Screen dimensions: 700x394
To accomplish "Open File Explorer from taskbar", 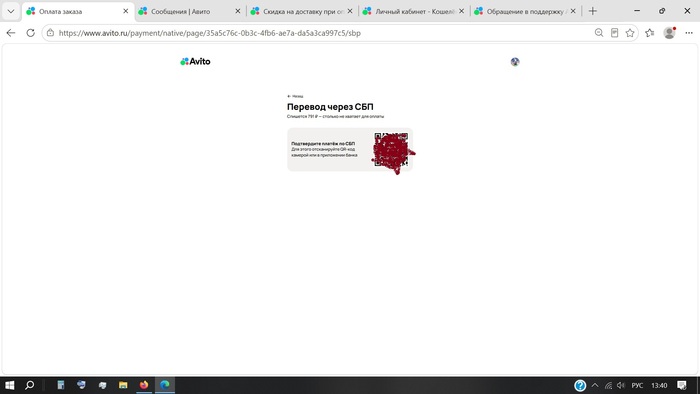I will tap(123, 385).
